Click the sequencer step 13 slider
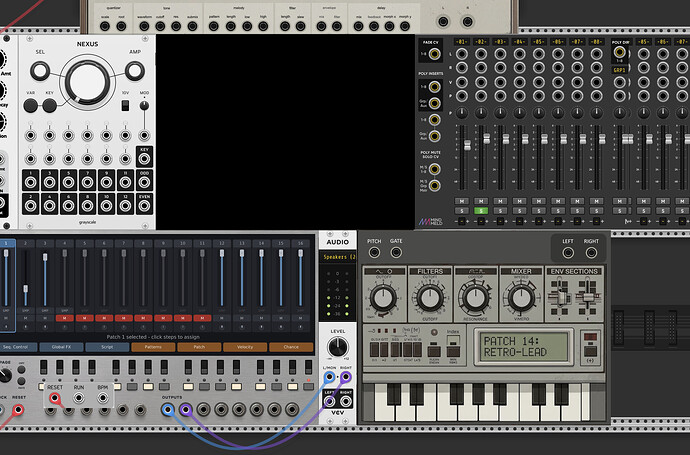The image size is (690, 455). pos(242,277)
